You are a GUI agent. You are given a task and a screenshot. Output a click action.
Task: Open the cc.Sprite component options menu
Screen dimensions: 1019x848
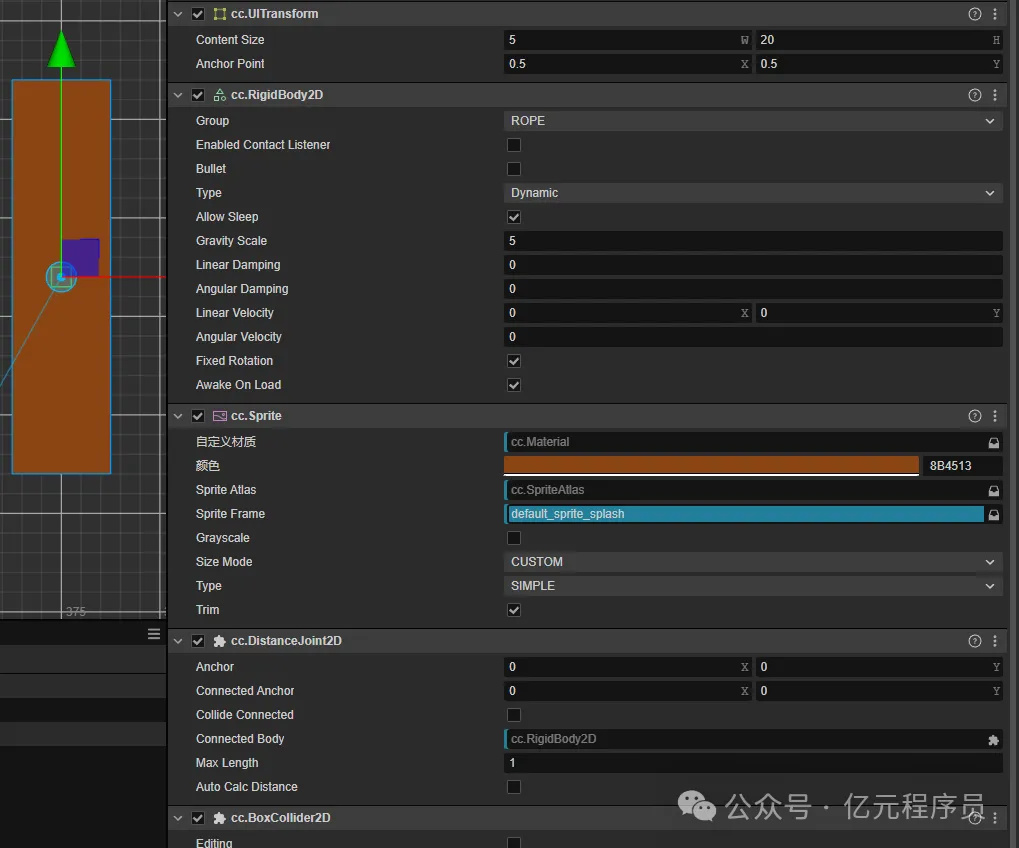[x=994, y=416]
